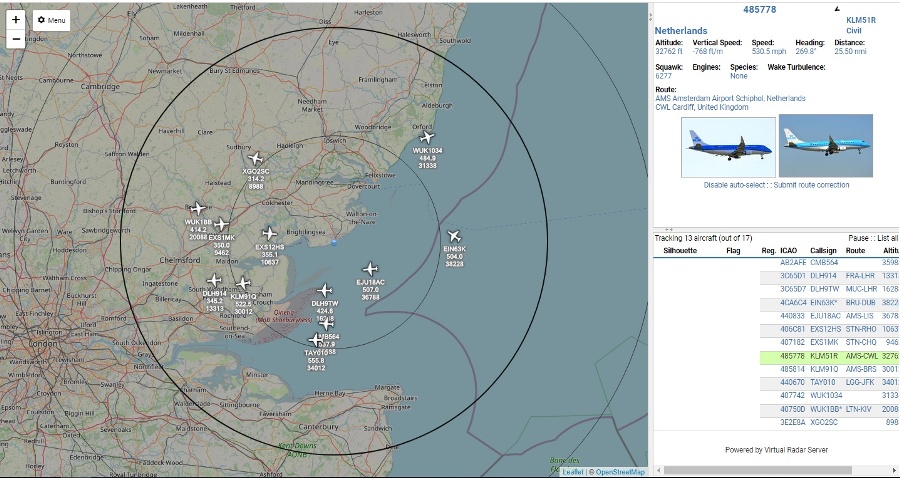Select the KLM91Q aircraft icon
The width and height of the screenshot is (900, 478).
pyautogui.click(x=243, y=283)
